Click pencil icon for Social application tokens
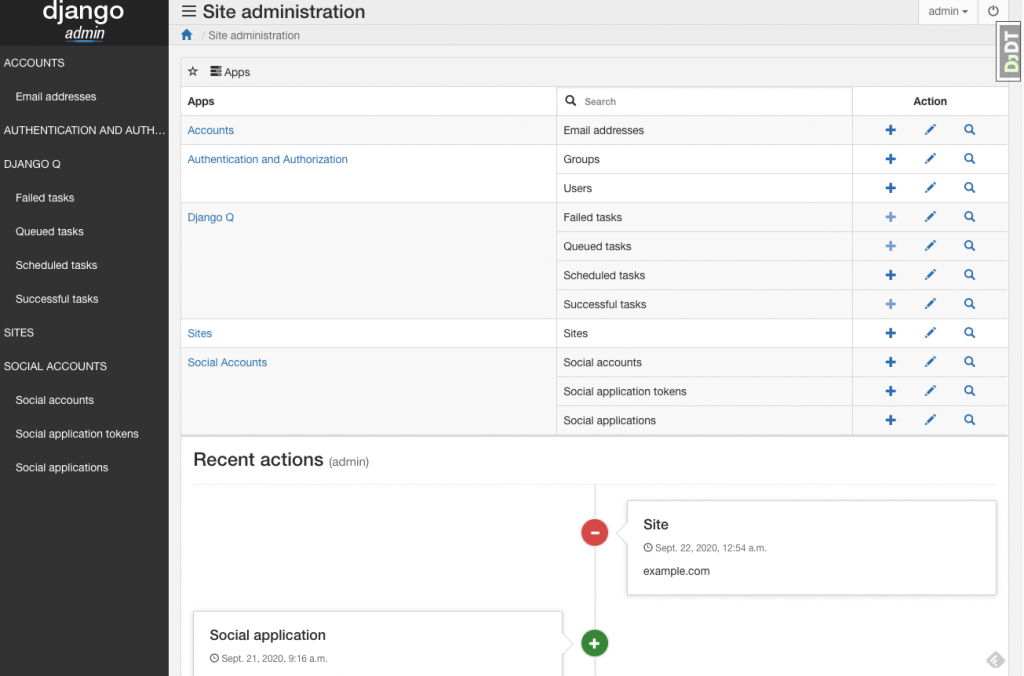Screen dimensions: 1024x676 click(930, 391)
